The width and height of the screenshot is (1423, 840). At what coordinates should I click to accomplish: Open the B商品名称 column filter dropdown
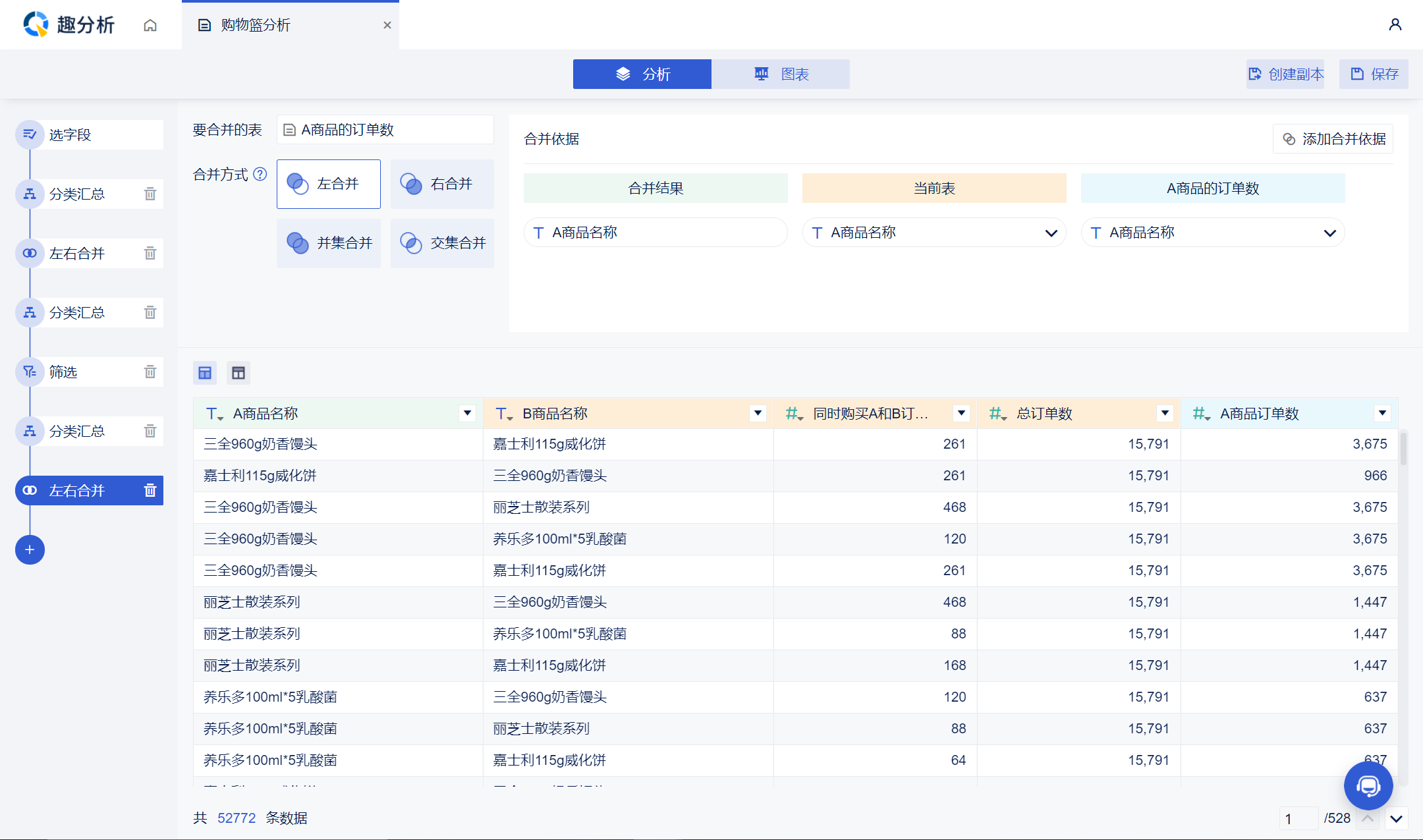[758, 413]
